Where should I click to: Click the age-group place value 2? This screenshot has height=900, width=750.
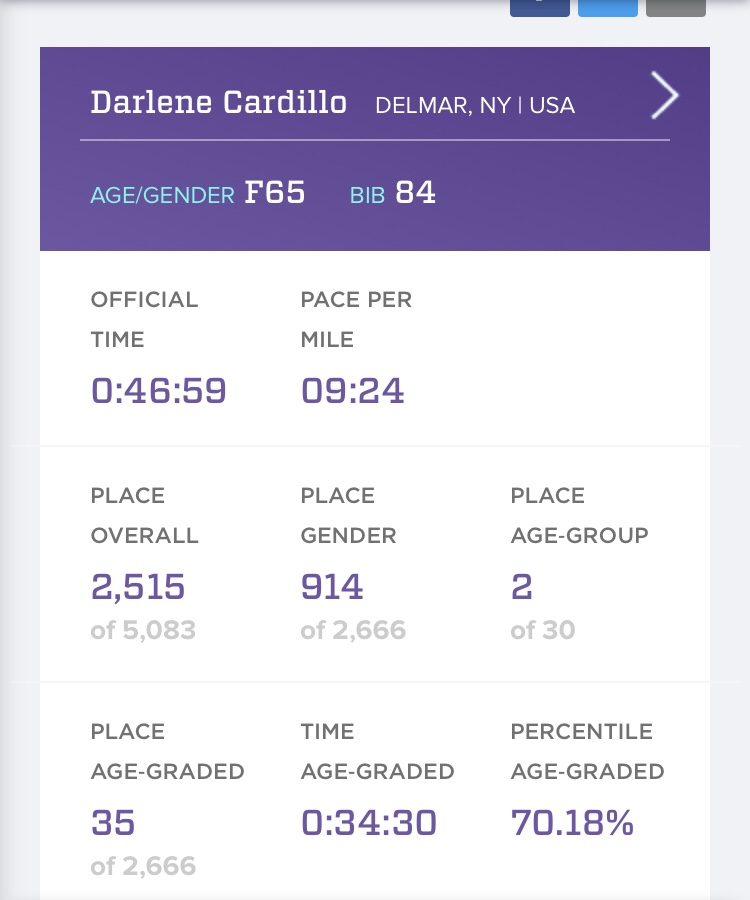click(x=521, y=586)
